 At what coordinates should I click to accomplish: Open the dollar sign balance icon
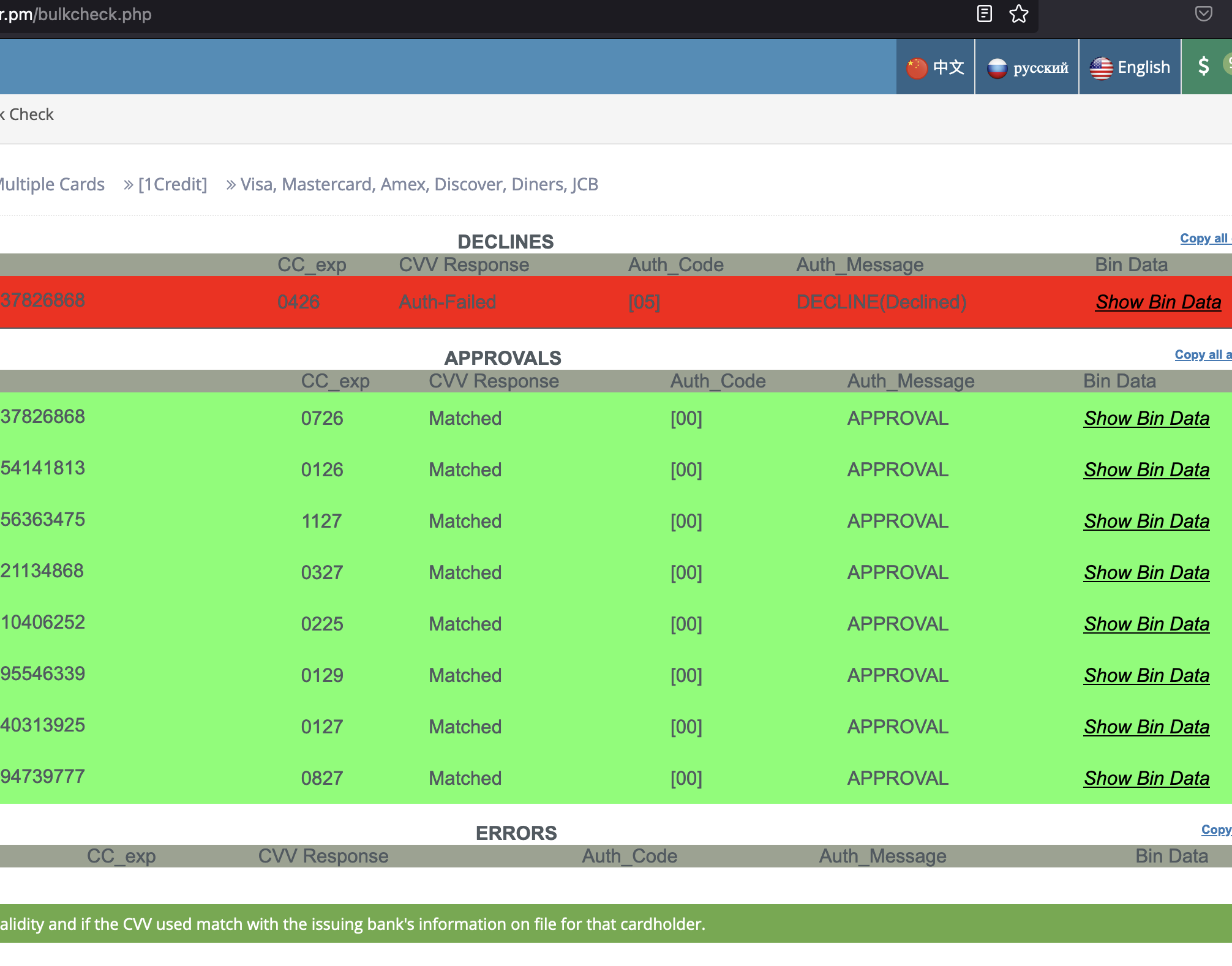(x=1203, y=66)
